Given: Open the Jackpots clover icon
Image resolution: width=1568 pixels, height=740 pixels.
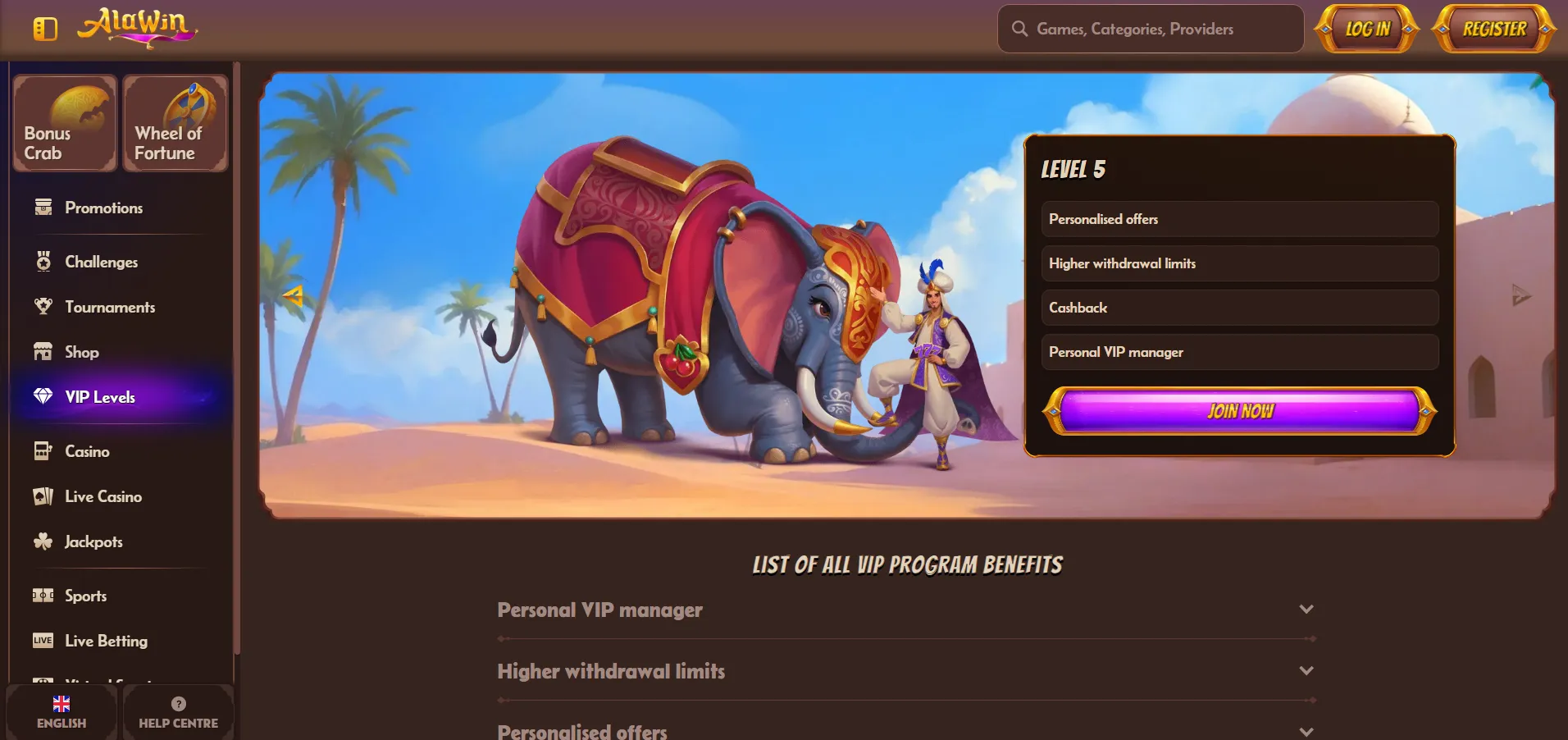Looking at the screenshot, I should coord(43,541).
